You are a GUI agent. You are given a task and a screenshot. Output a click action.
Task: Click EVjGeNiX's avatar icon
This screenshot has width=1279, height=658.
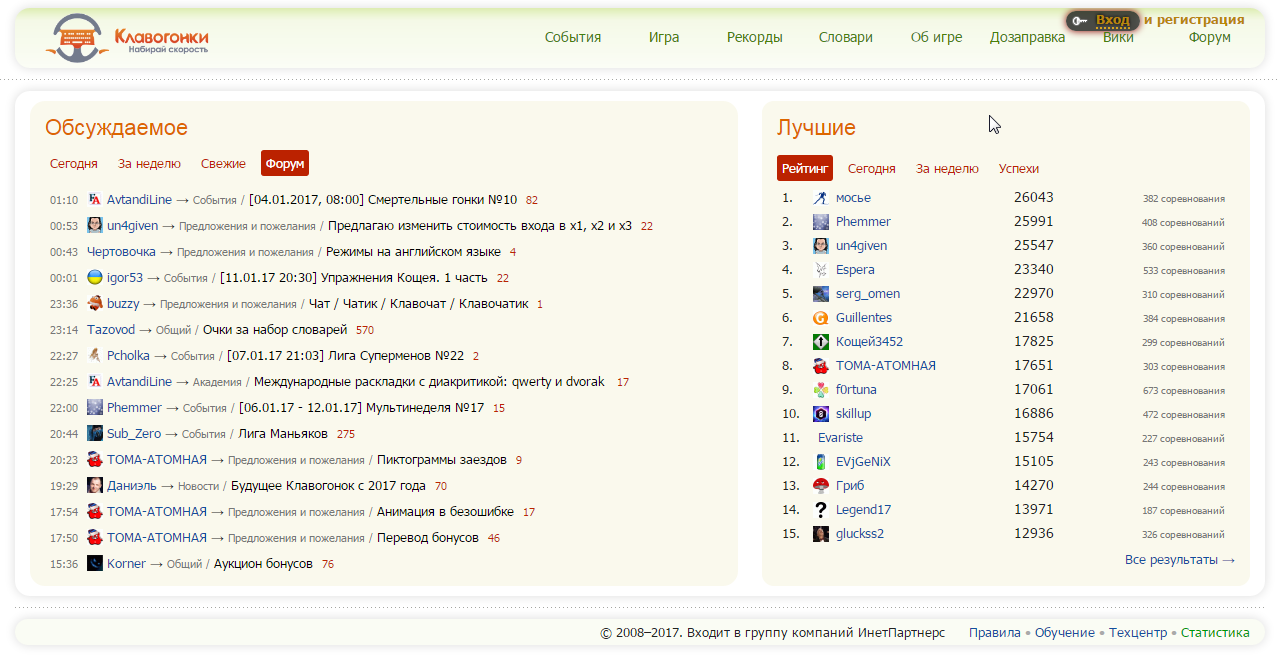(821, 462)
